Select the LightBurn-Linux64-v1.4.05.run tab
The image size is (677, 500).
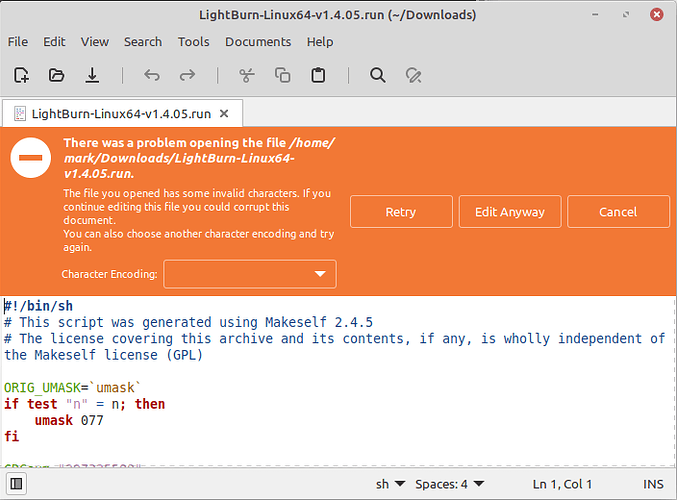[122, 114]
